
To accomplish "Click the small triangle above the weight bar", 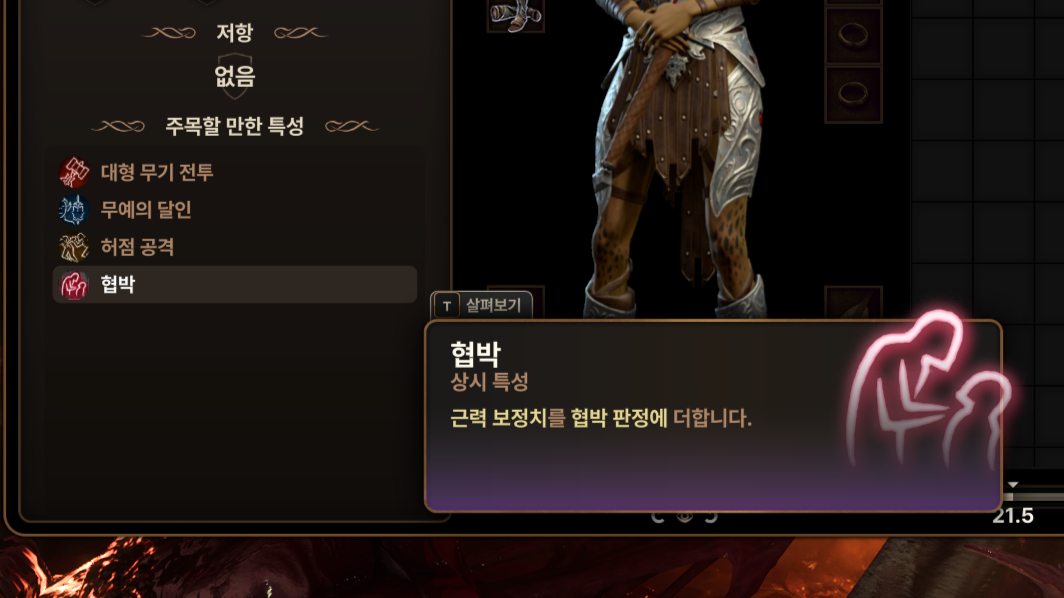I will tap(1012, 485).
